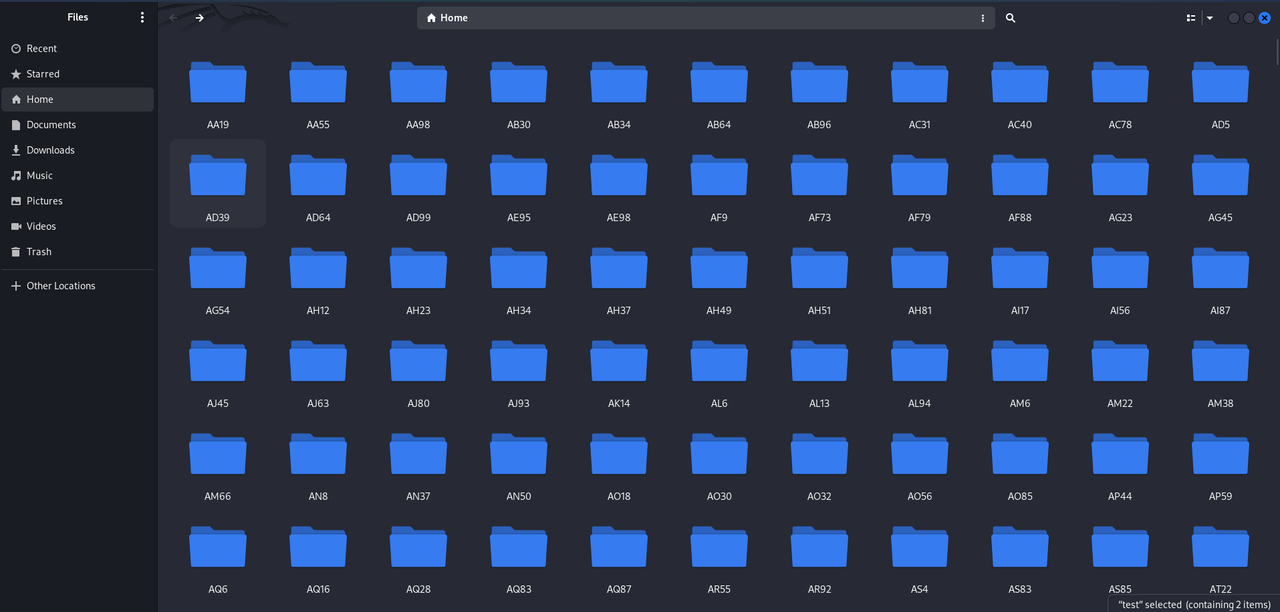Screen dimensions: 1280x612
Task: Select the AJ80 folder icon
Action: click(x=418, y=361)
